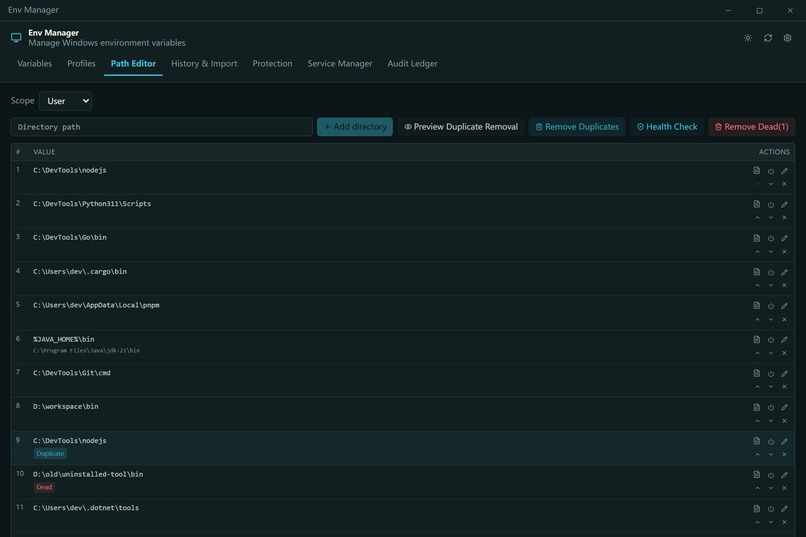
Task: Delete dead uninstalled-tool\bin entry
Action: pos(784,488)
